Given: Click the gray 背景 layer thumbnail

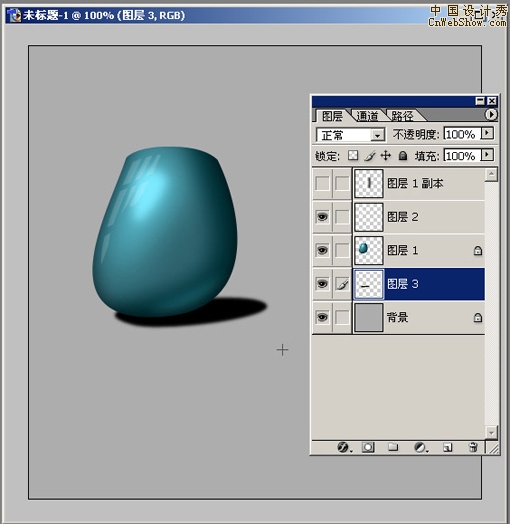Looking at the screenshot, I should 368,317.
